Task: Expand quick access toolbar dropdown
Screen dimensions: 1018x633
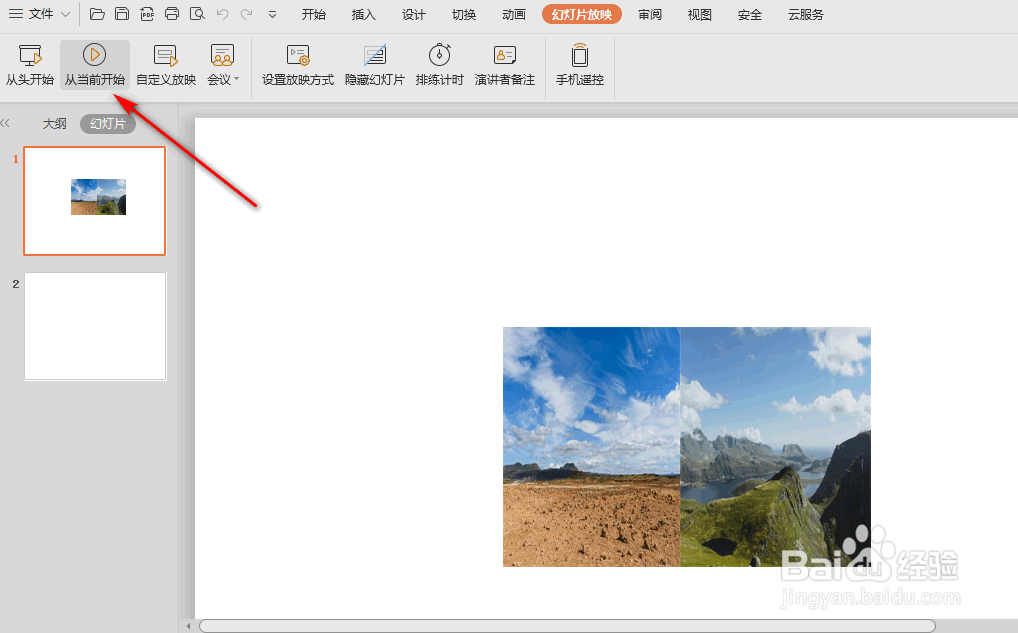Action: tap(272, 14)
